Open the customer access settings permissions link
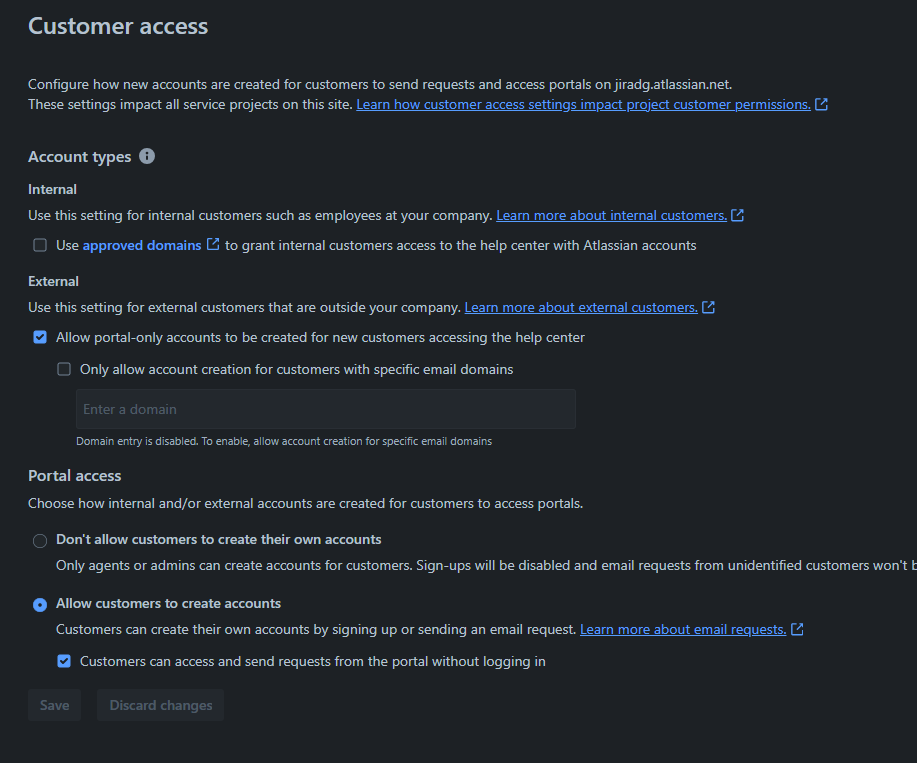The width and height of the screenshot is (917, 763). click(583, 104)
